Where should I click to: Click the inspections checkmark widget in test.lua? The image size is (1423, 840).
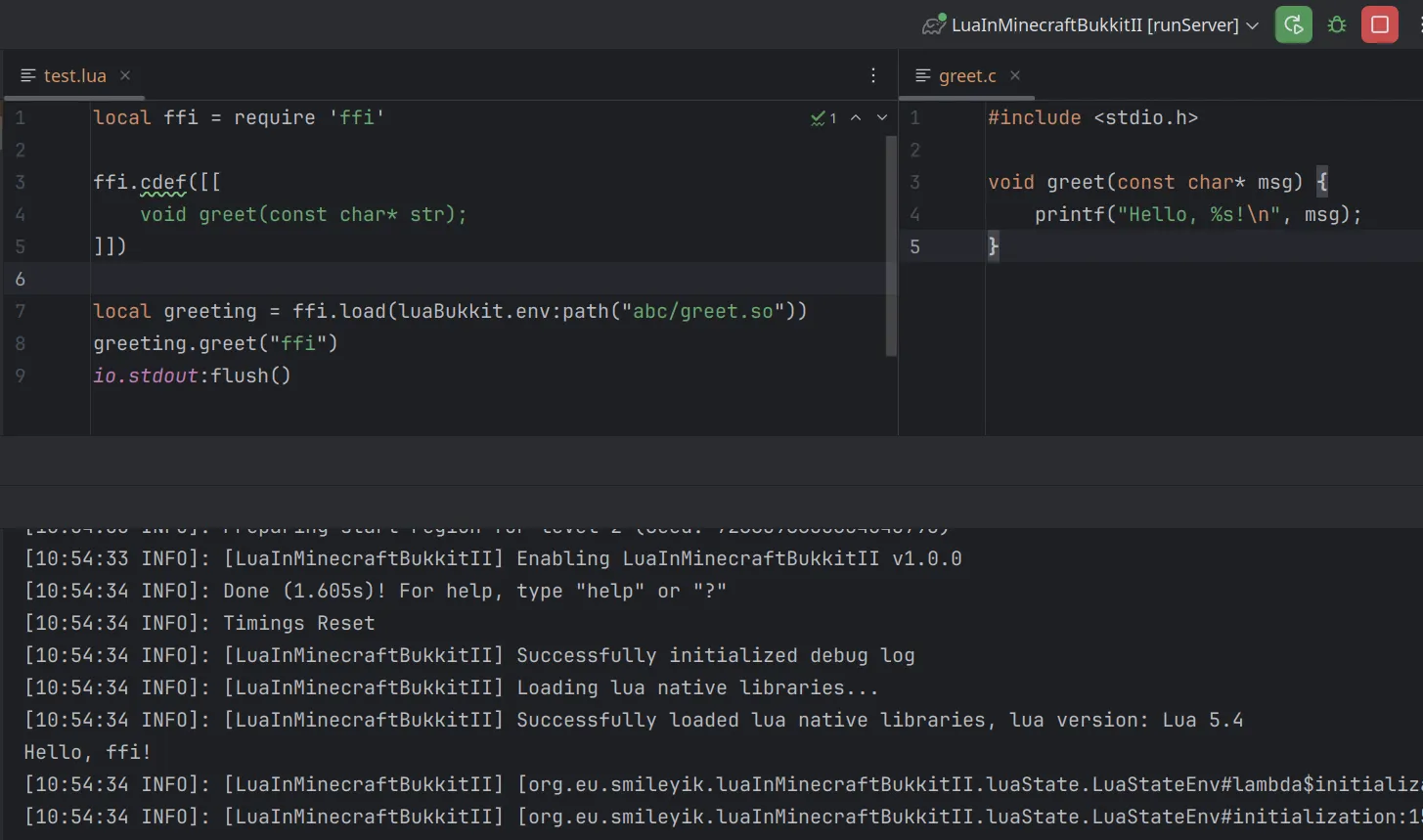[823, 118]
